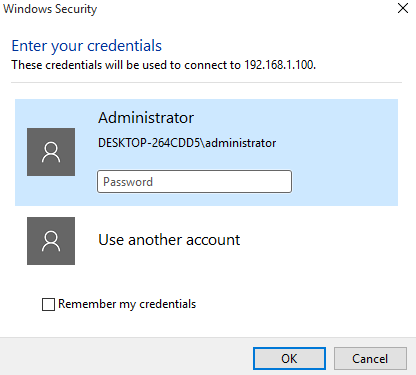
Task: Click the Enter your credentials heading
Action: coord(87,46)
